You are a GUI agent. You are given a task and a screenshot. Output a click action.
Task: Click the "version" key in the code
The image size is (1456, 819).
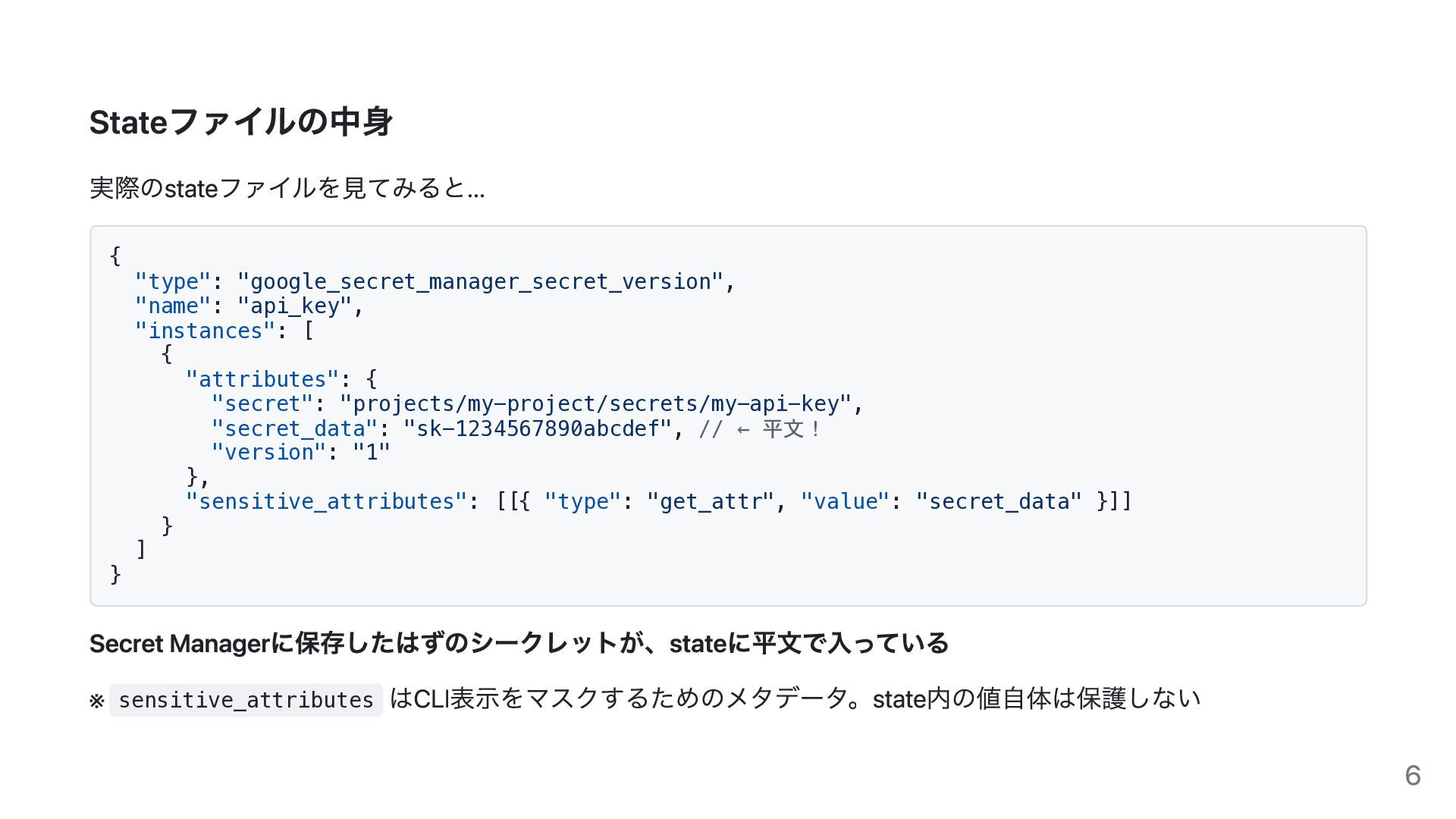point(268,453)
